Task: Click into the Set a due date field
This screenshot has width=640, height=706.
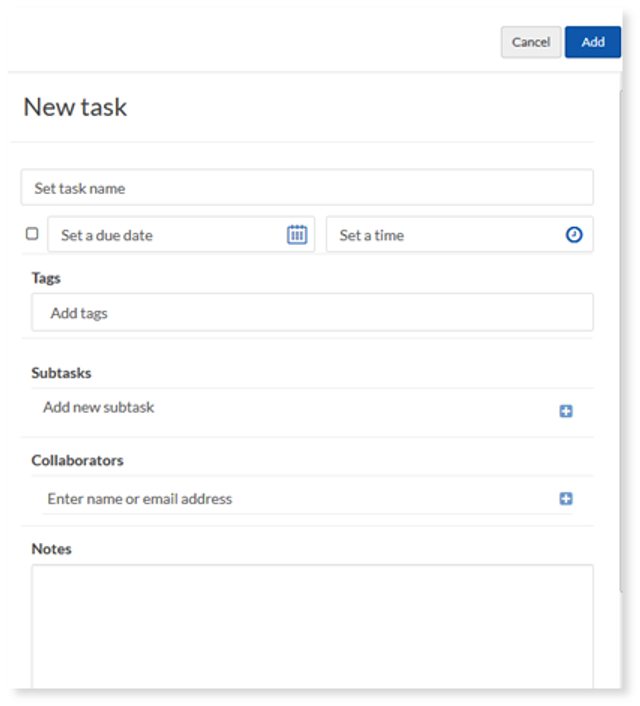Action: click(181, 234)
